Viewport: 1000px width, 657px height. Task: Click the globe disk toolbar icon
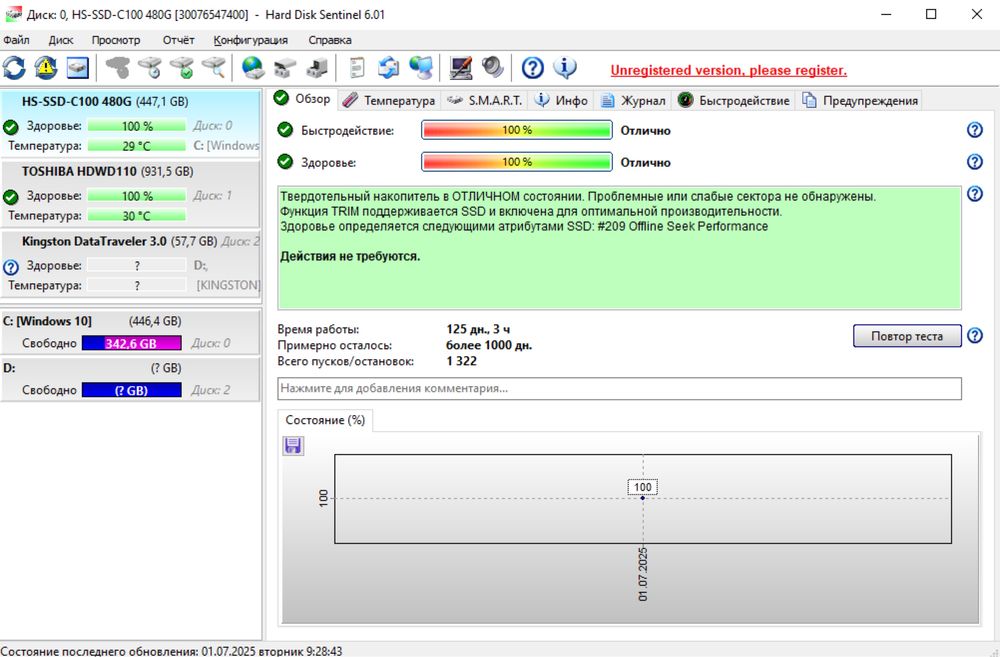[x=253, y=68]
